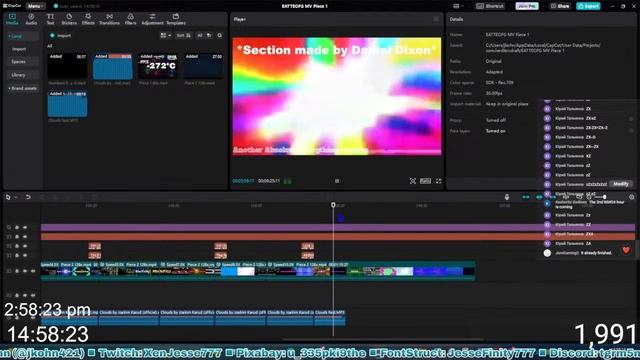This screenshot has height=360, width=640.
Task: Open the Stickers panel icon
Action: [x=69, y=16]
